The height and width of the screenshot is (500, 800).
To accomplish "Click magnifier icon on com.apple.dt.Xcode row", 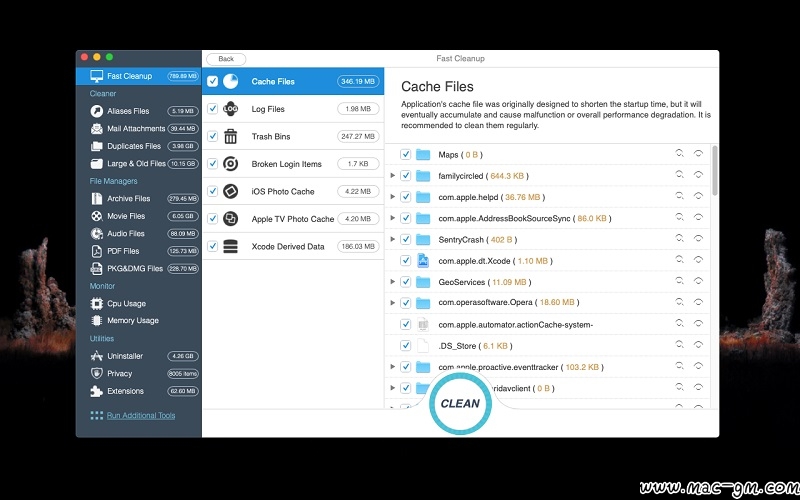I will pos(679,259).
